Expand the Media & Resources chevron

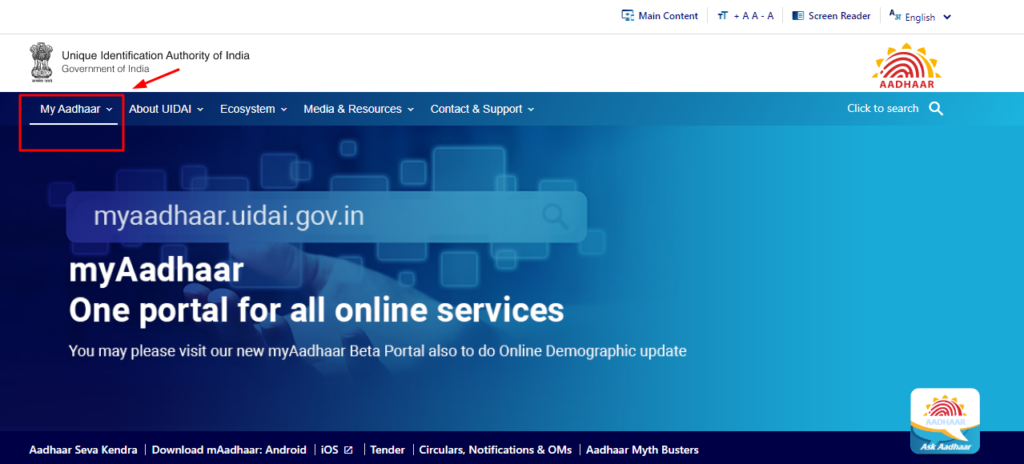410,110
